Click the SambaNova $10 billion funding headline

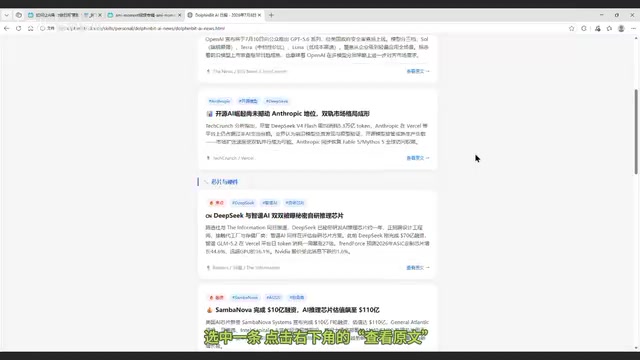(297, 310)
